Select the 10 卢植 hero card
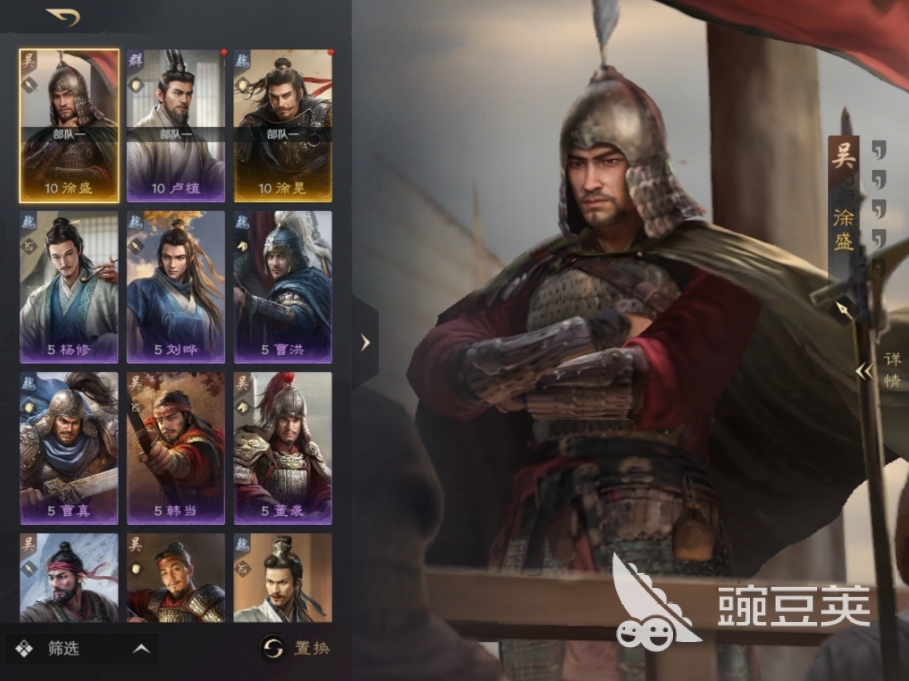 (176, 126)
